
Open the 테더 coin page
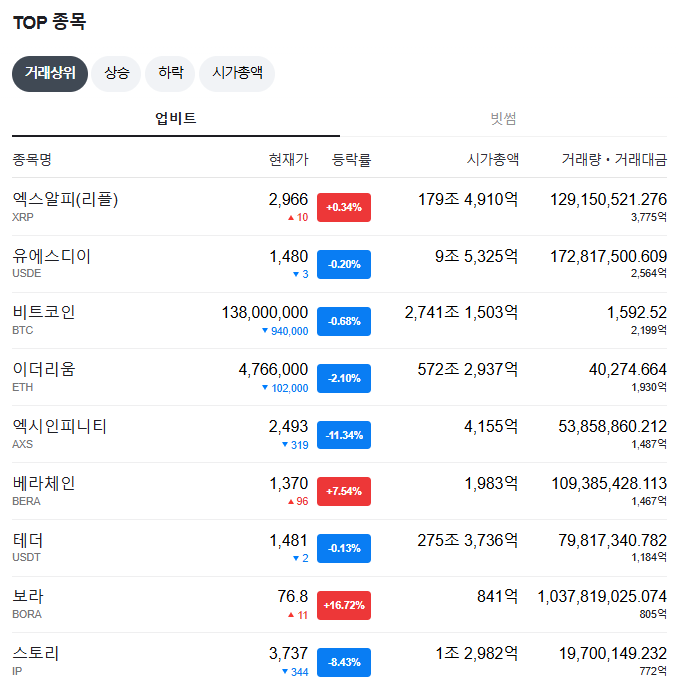28,540
